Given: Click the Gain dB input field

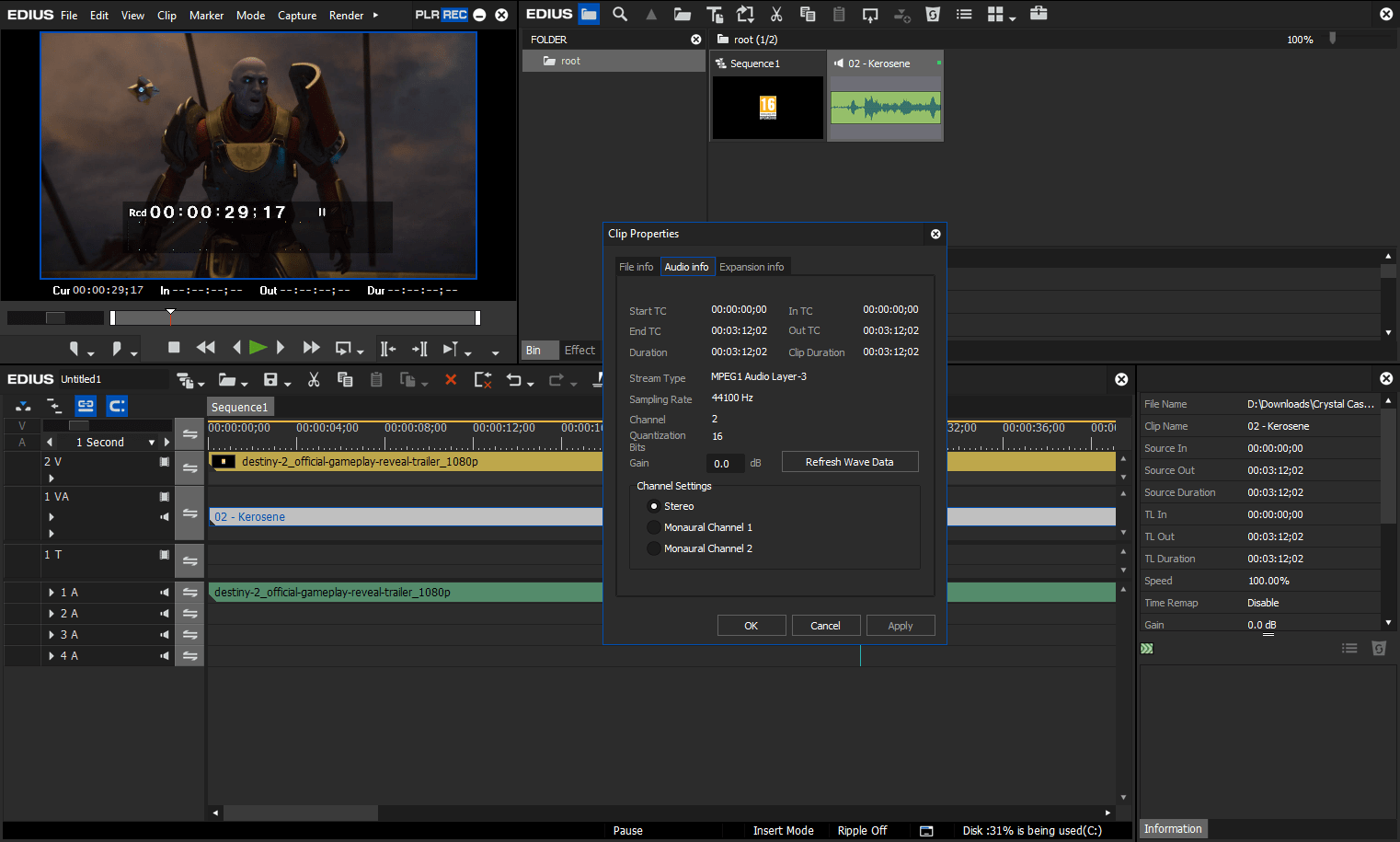Looking at the screenshot, I should tap(726, 463).
